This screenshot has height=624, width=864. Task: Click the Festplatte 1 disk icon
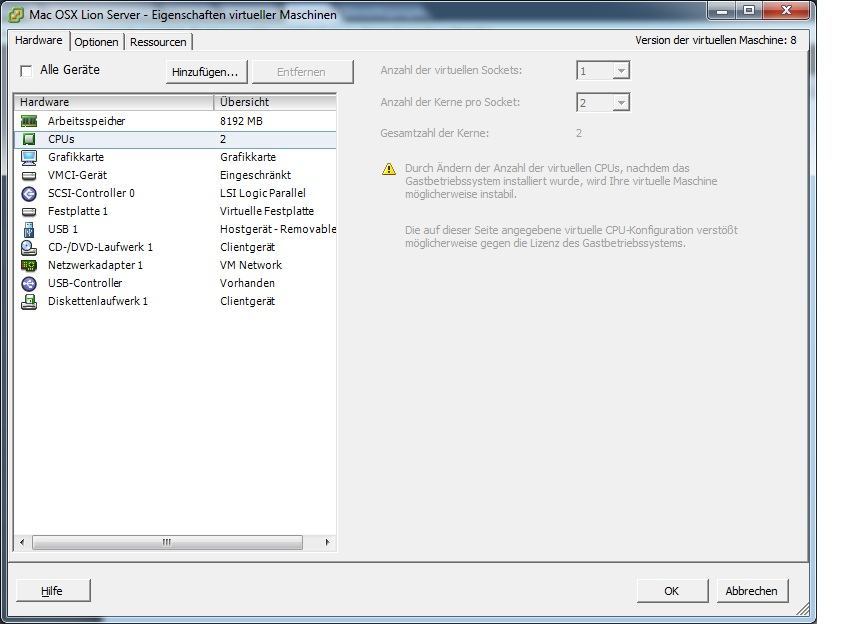coord(29,212)
